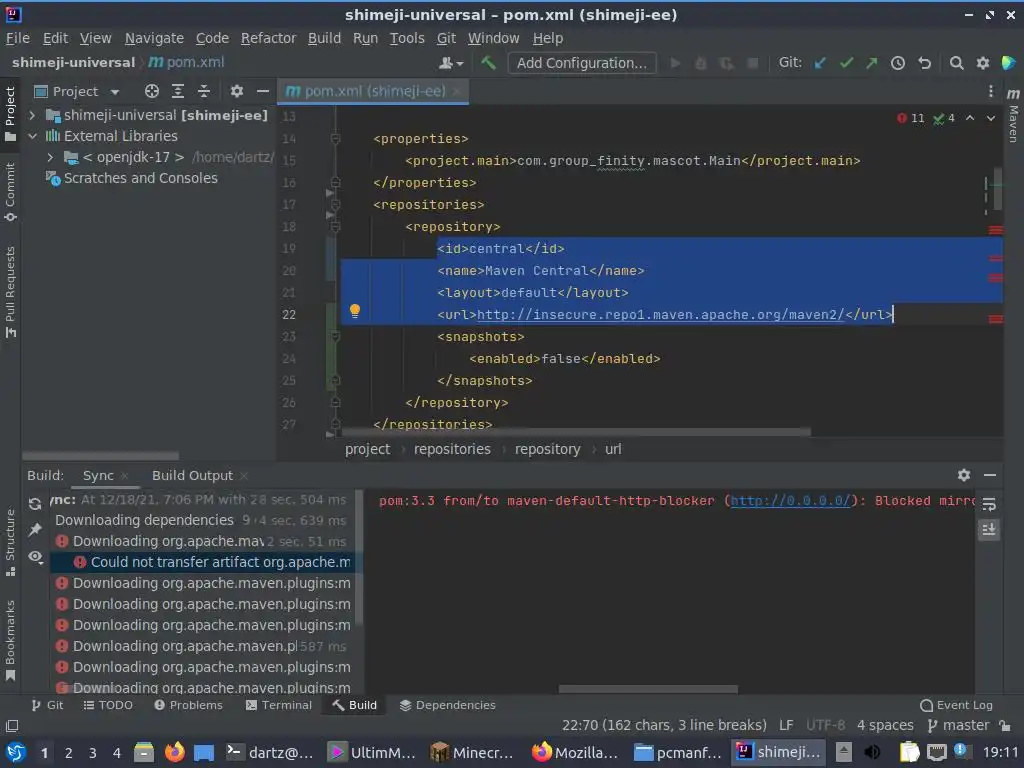
Task: Open the Structure sidebar tab
Action: coord(10,543)
